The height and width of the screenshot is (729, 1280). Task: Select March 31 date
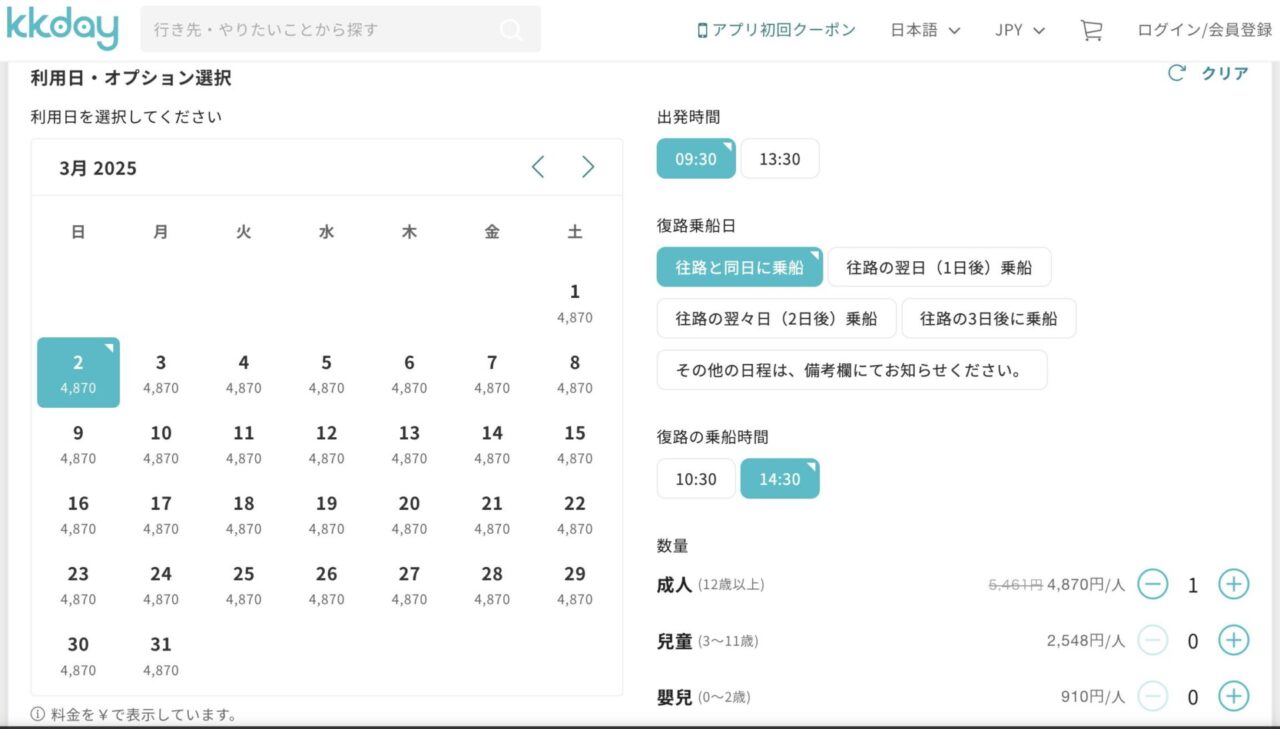[161, 655]
